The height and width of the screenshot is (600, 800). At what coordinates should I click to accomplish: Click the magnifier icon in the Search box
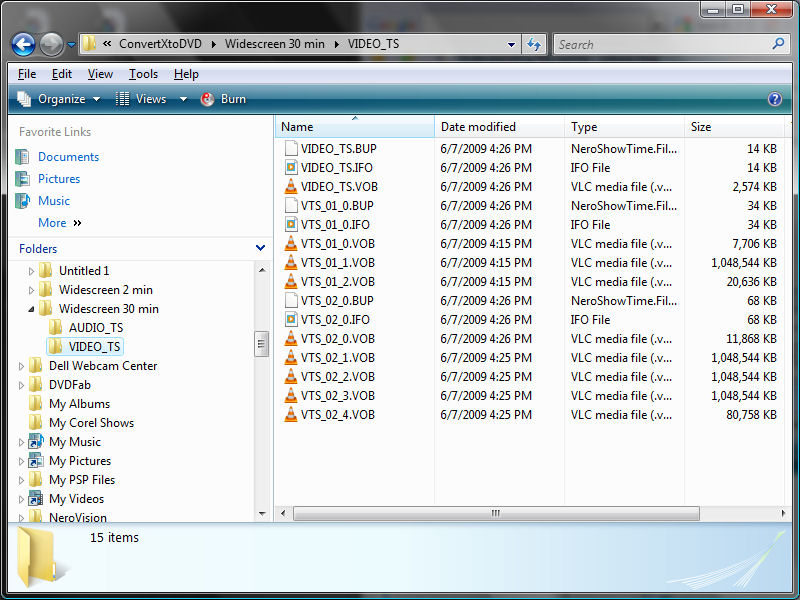(x=778, y=44)
